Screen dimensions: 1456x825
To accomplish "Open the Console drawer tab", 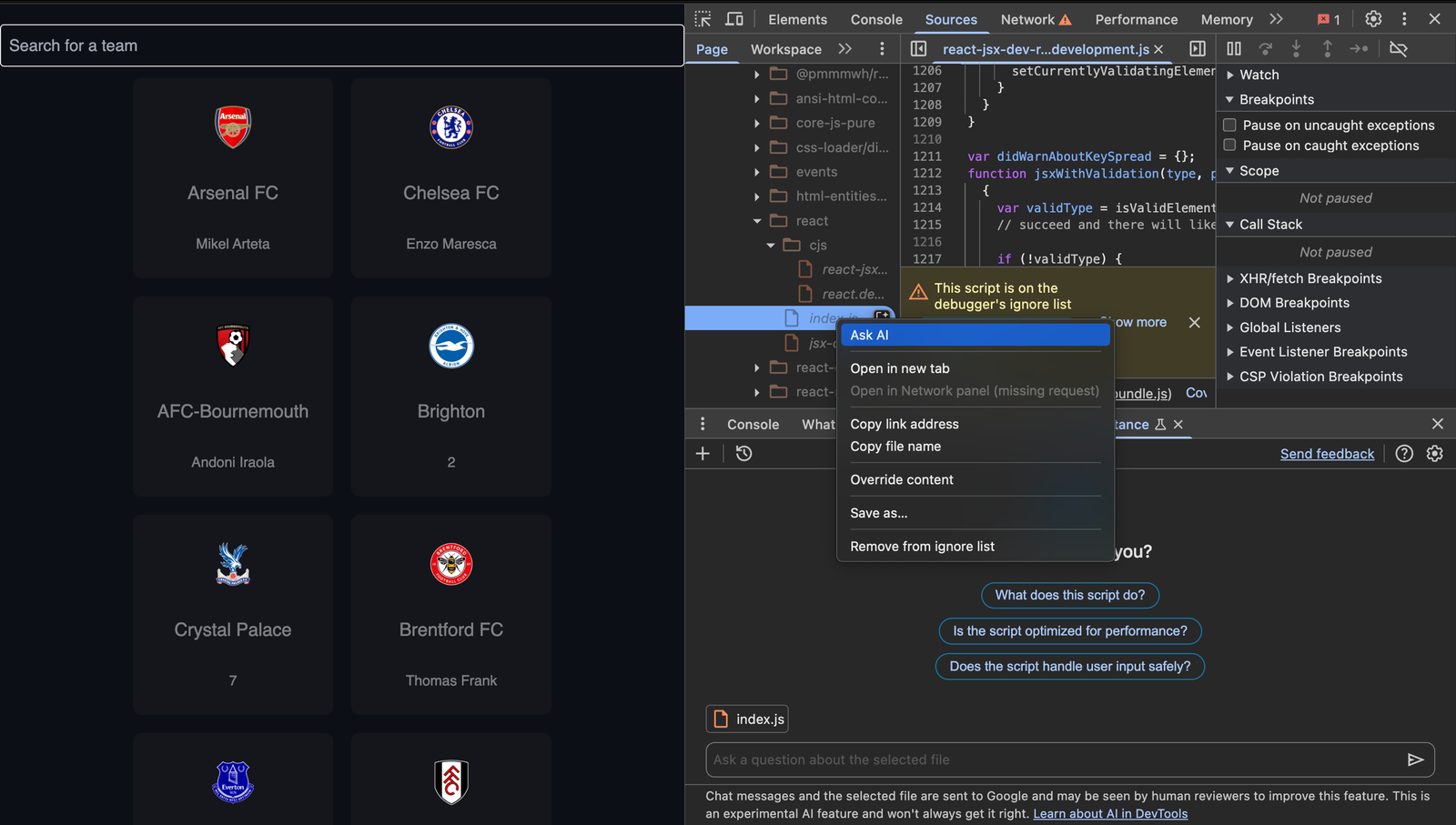I will click(753, 424).
